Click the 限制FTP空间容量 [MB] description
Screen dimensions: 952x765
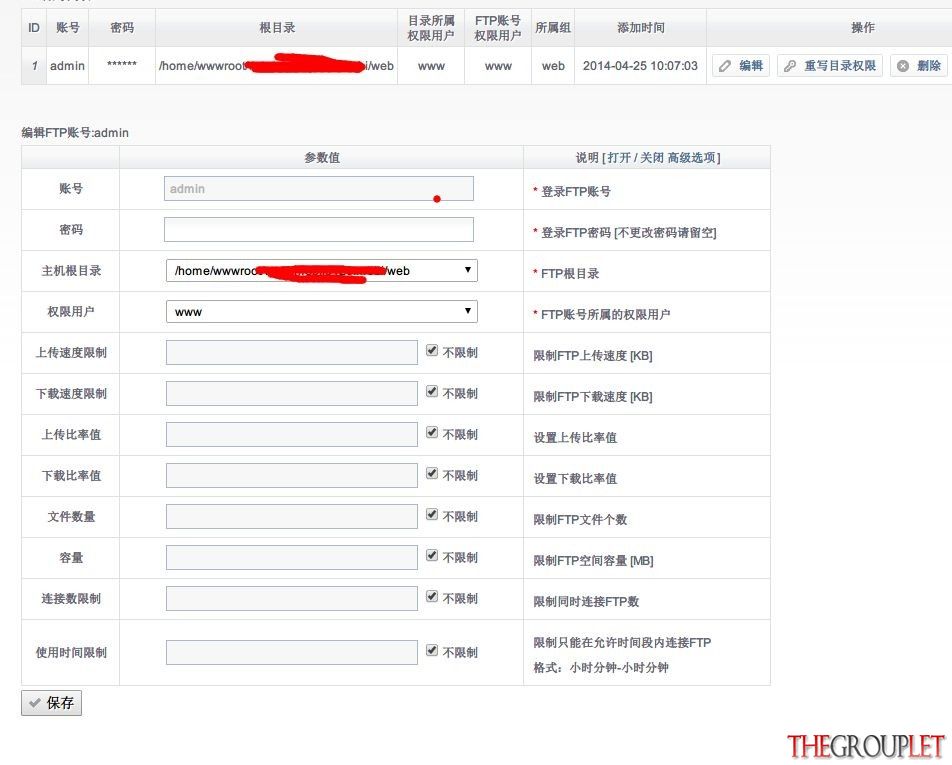[x=593, y=561]
